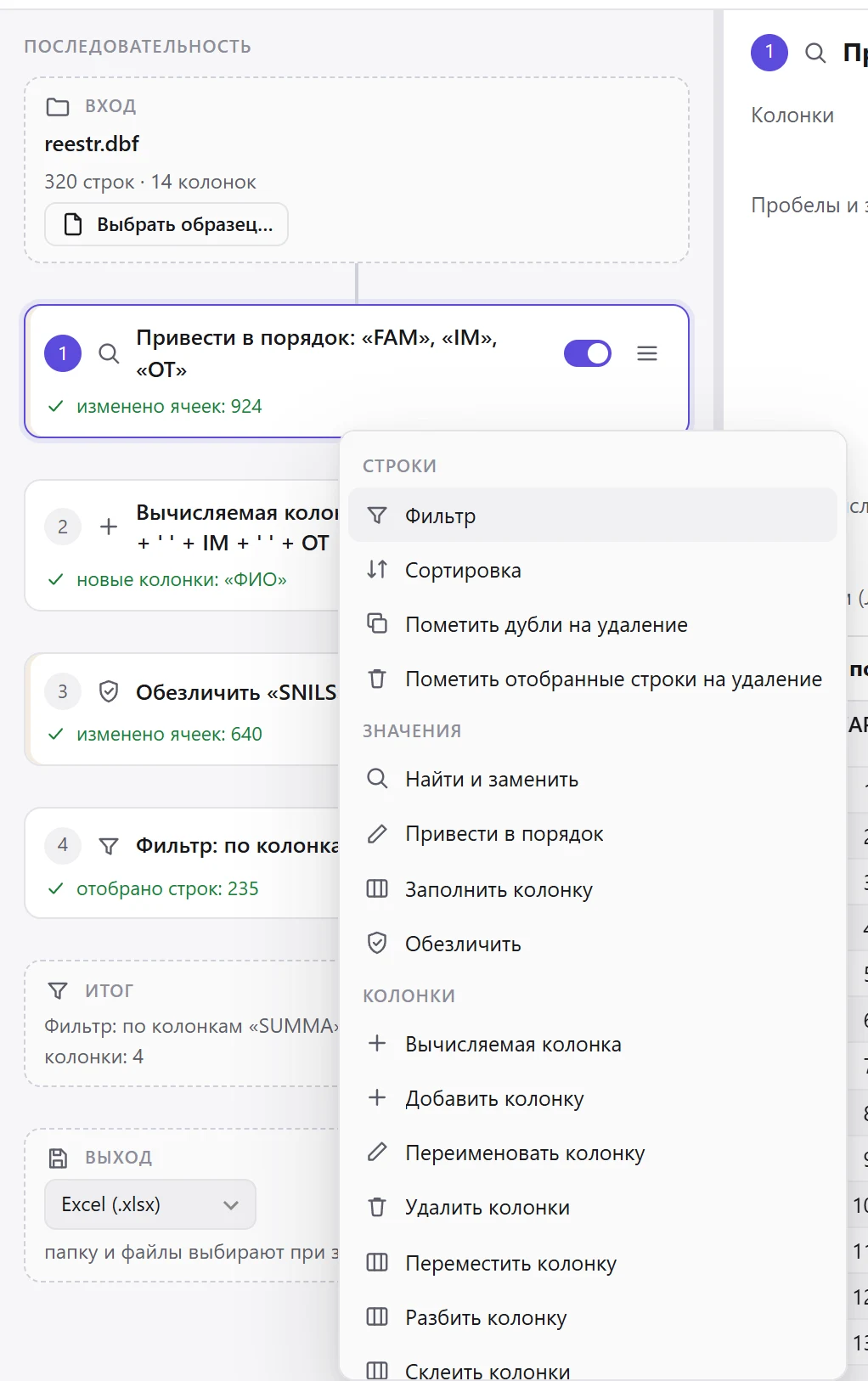Click the copy icon of Пометить дубли
Viewport: 868px width, 1381px height.
point(377,623)
